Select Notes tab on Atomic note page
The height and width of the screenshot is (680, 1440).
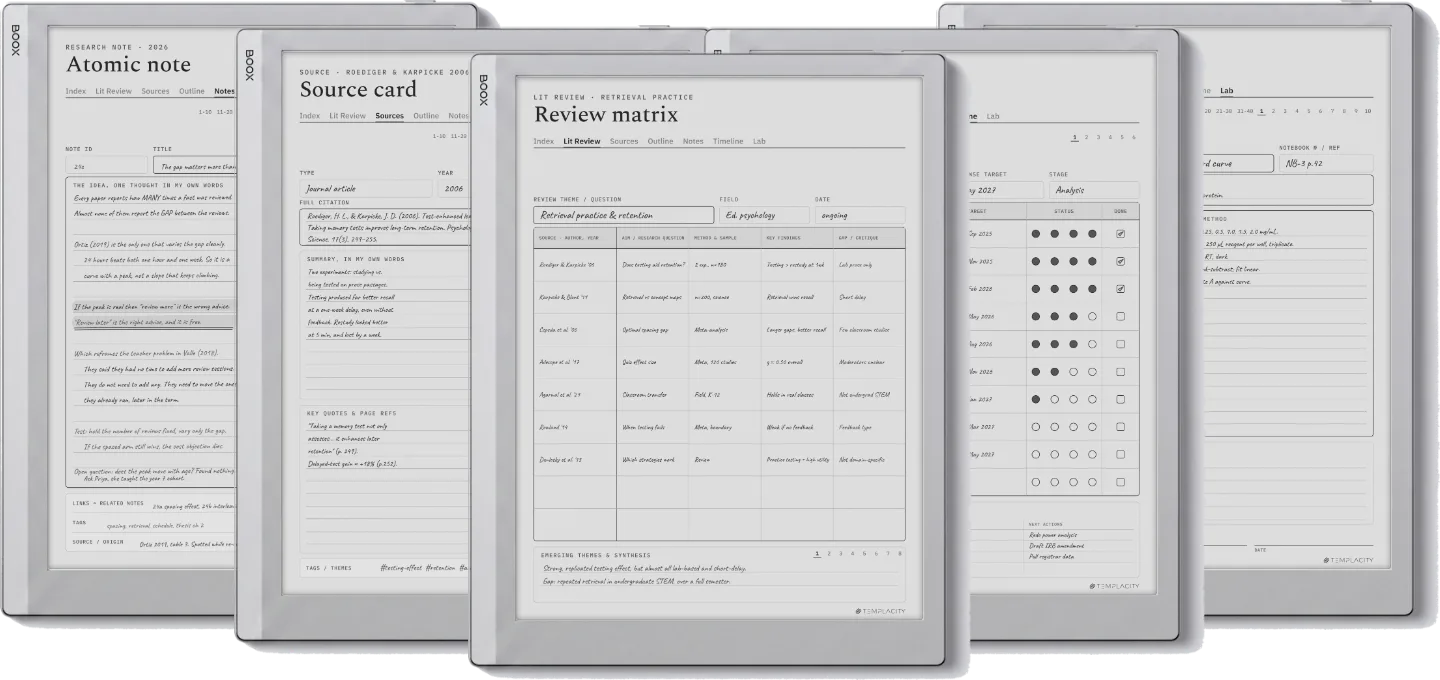click(x=224, y=91)
